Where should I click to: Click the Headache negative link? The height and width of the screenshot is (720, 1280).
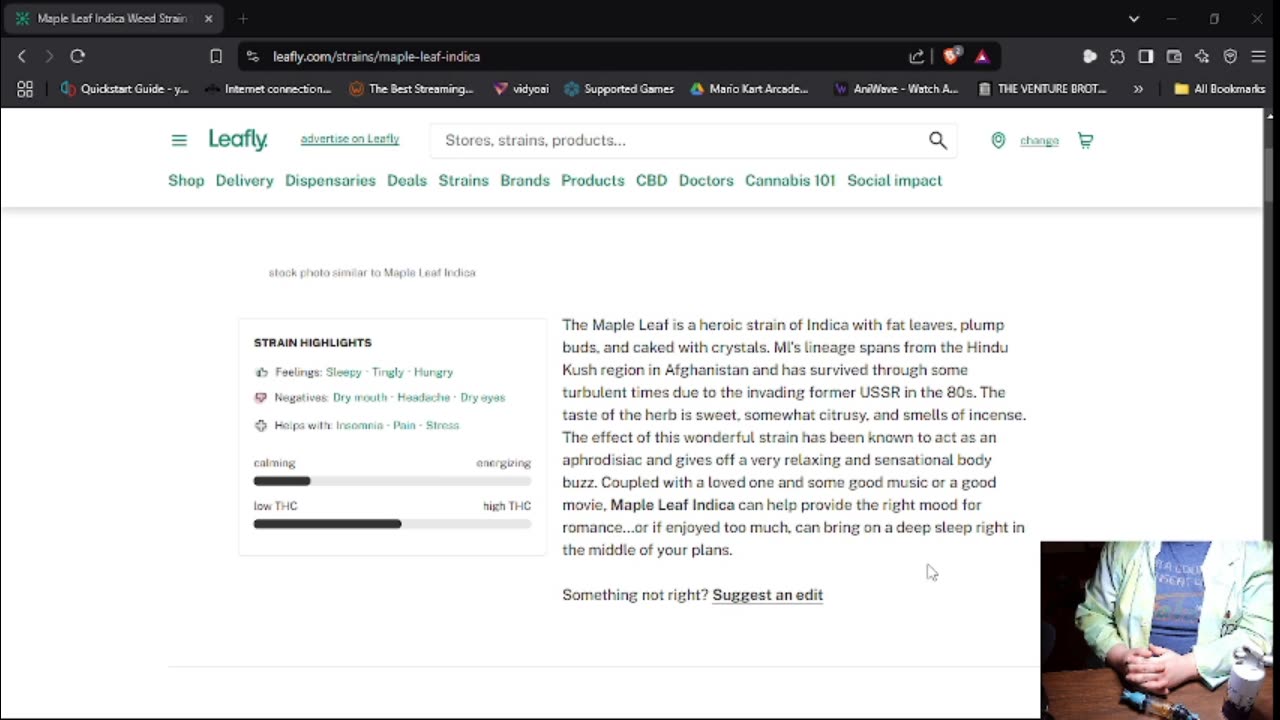(x=423, y=397)
